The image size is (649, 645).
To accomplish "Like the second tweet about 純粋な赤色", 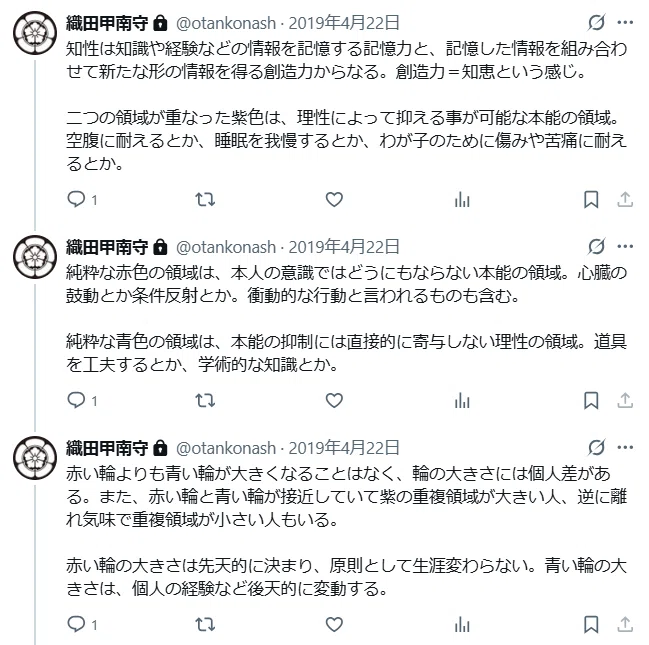I will [334, 400].
